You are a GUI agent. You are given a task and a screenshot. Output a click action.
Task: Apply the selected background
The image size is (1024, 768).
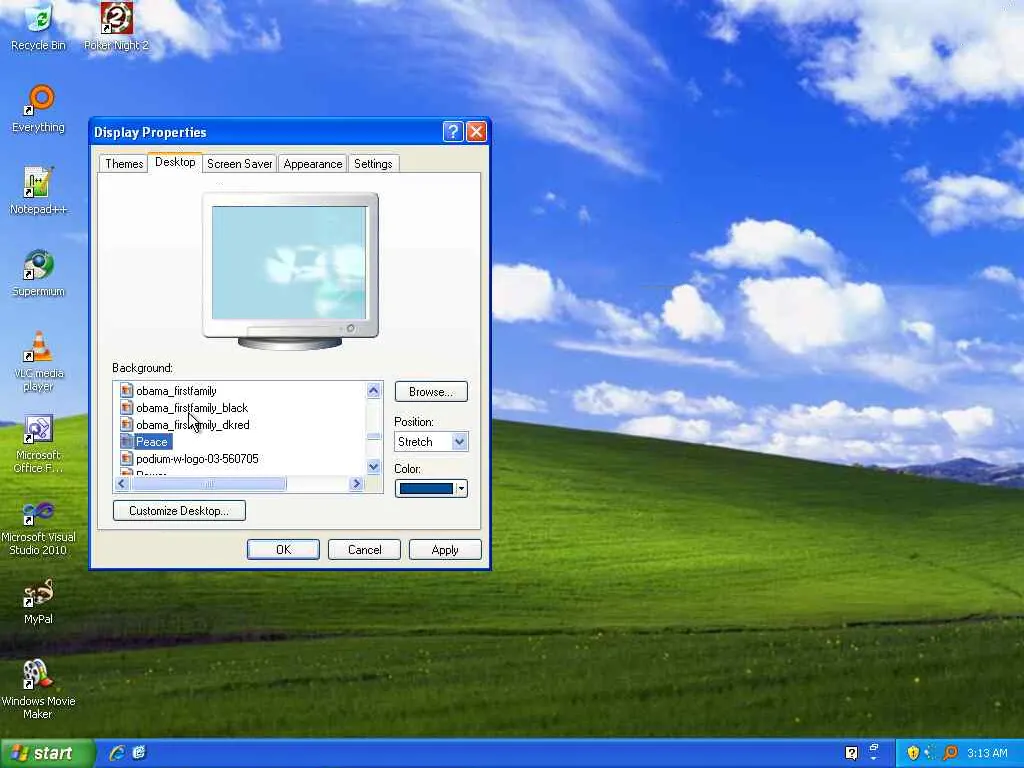[445, 550]
